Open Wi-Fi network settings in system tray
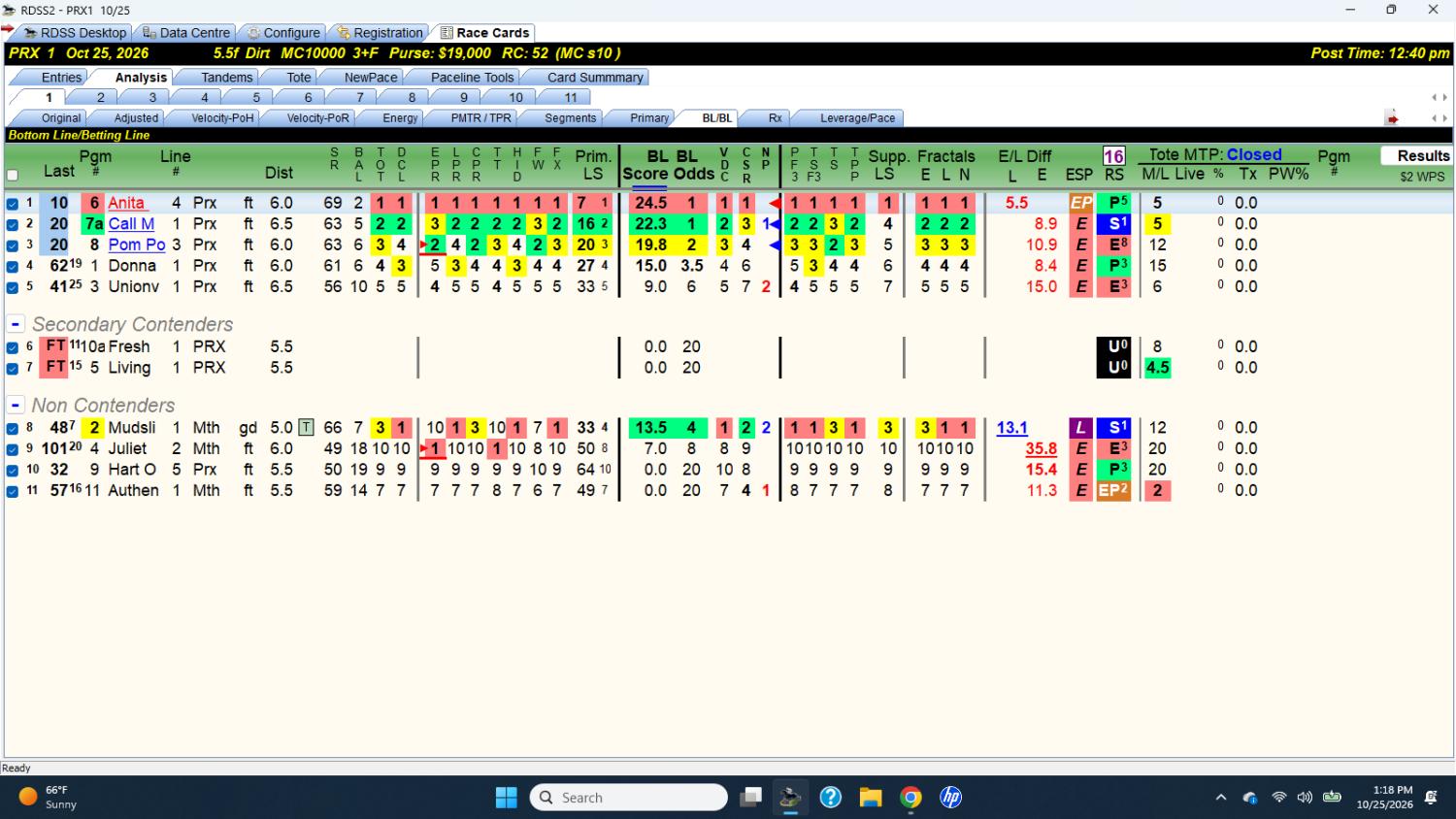Screen dimensions: 1456x819 [x=1279, y=798]
